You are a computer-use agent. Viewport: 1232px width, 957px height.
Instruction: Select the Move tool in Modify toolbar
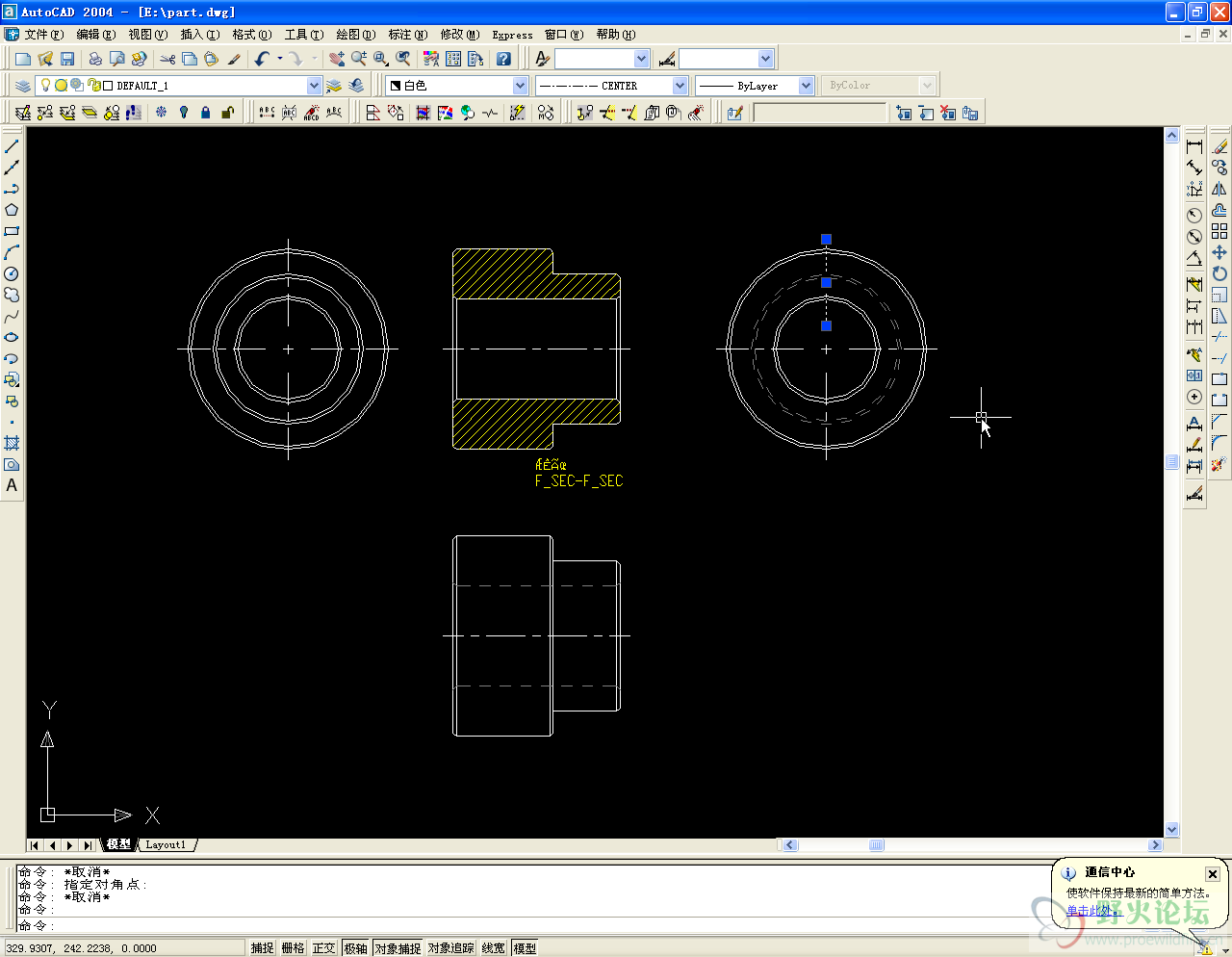pyautogui.click(x=1219, y=252)
